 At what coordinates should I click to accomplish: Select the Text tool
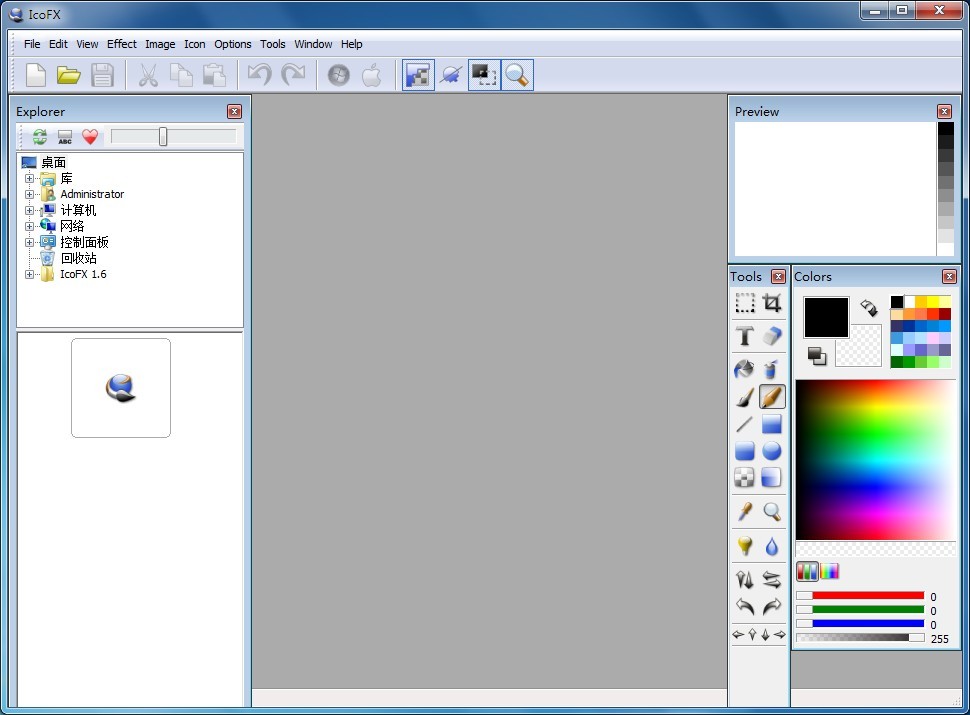click(745, 336)
